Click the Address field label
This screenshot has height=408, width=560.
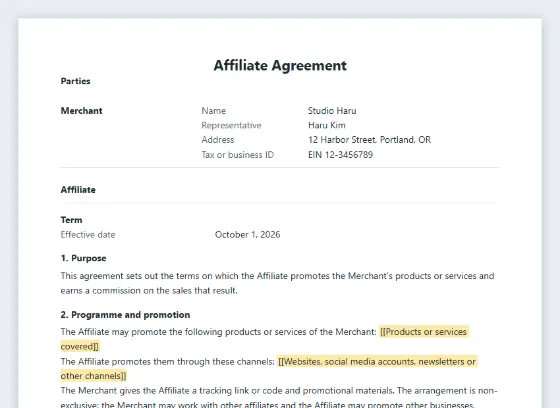click(x=218, y=140)
